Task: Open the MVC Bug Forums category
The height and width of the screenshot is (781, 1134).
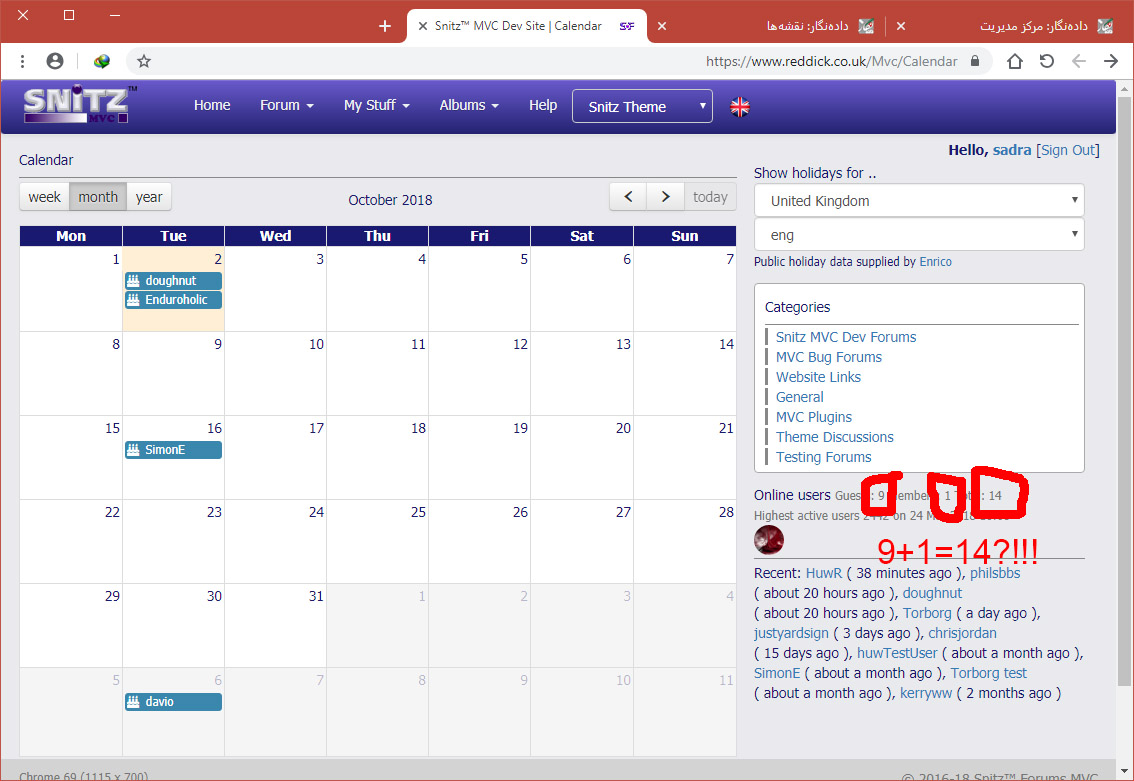Action: click(x=828, y=357)
